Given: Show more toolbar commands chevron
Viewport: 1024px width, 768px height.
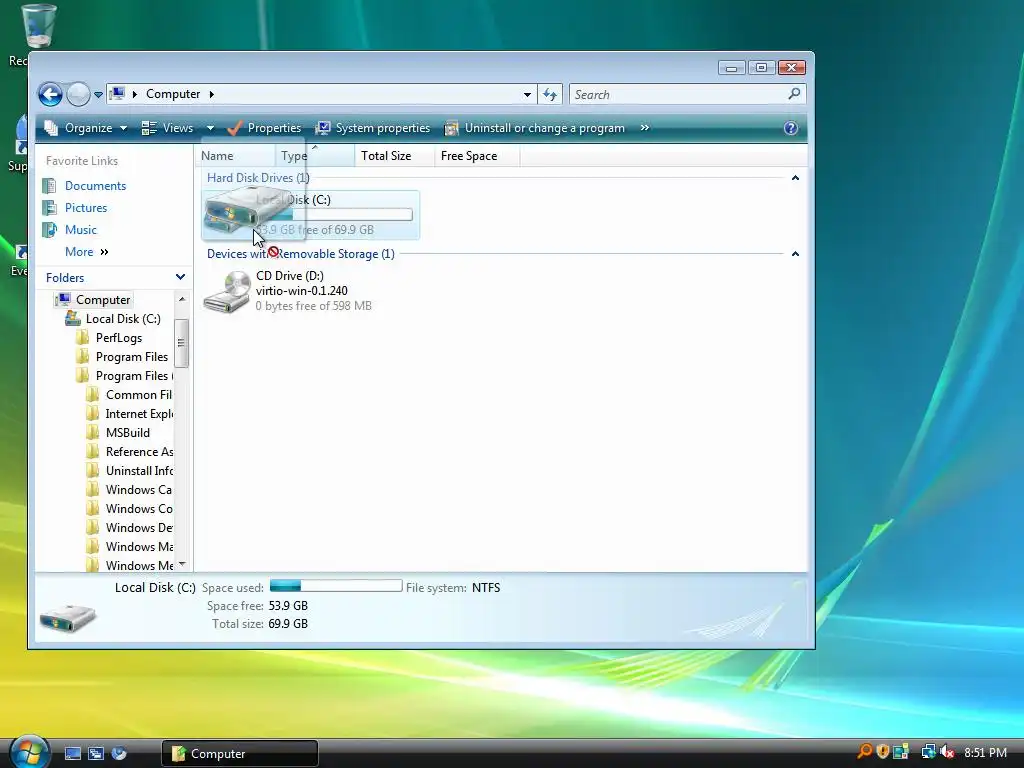Looking at the screenshot, I should coord(645,128).
